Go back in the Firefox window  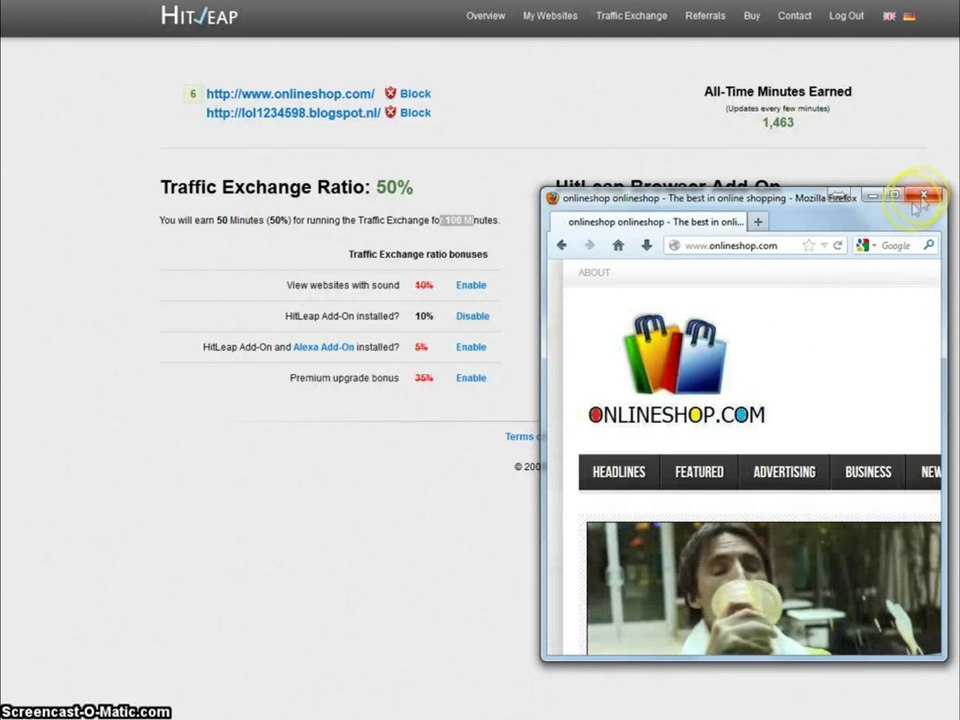(x=561, y=245)
